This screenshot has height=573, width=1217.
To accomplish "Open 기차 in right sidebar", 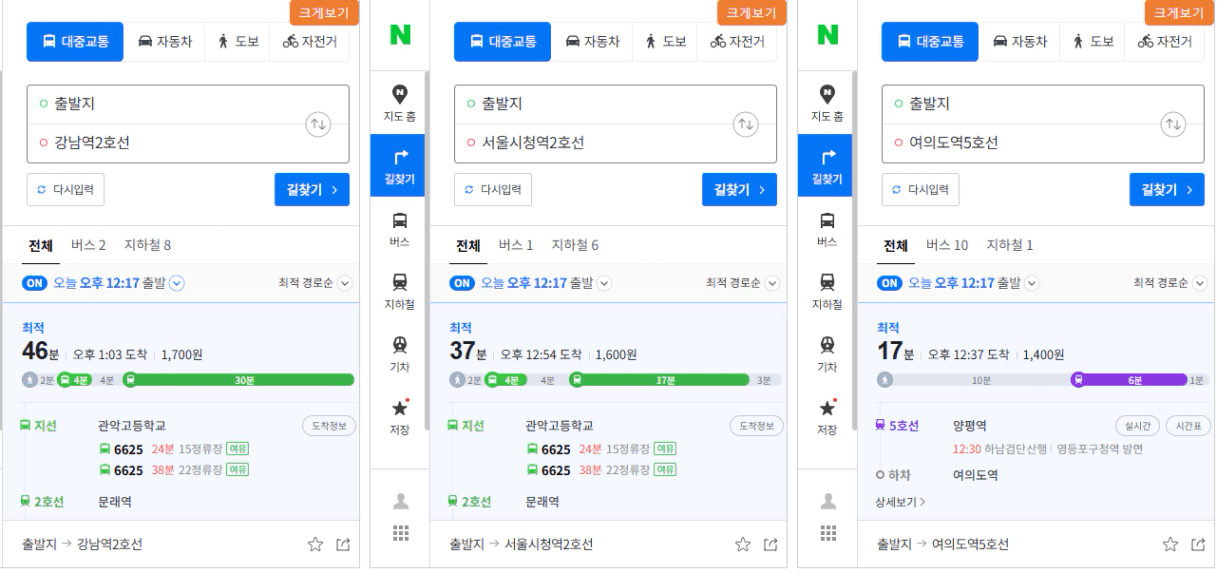I will (x=827, y=352).
